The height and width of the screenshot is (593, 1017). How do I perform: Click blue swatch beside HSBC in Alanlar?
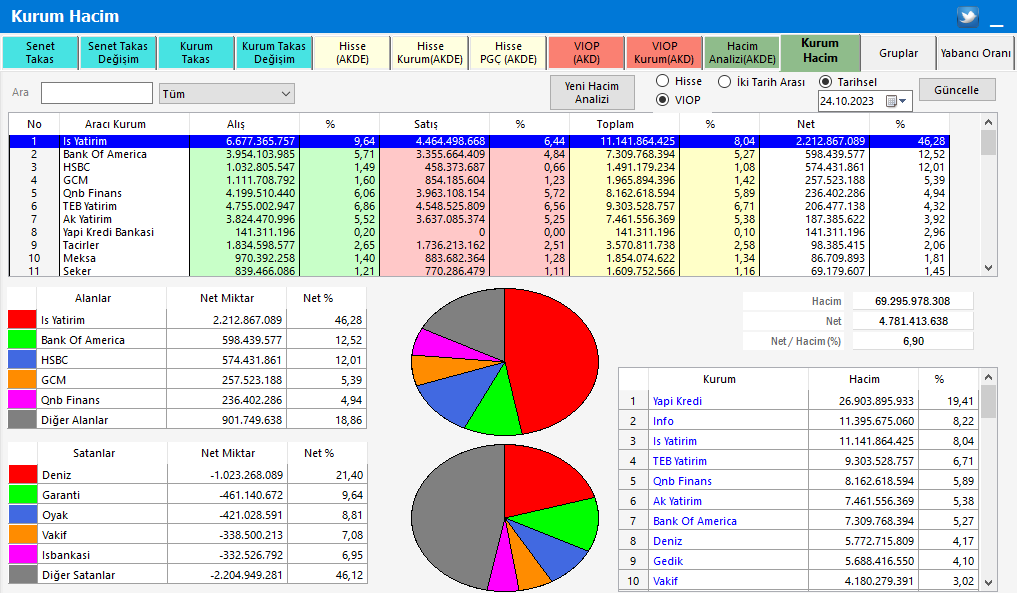[x=22, y=359]
